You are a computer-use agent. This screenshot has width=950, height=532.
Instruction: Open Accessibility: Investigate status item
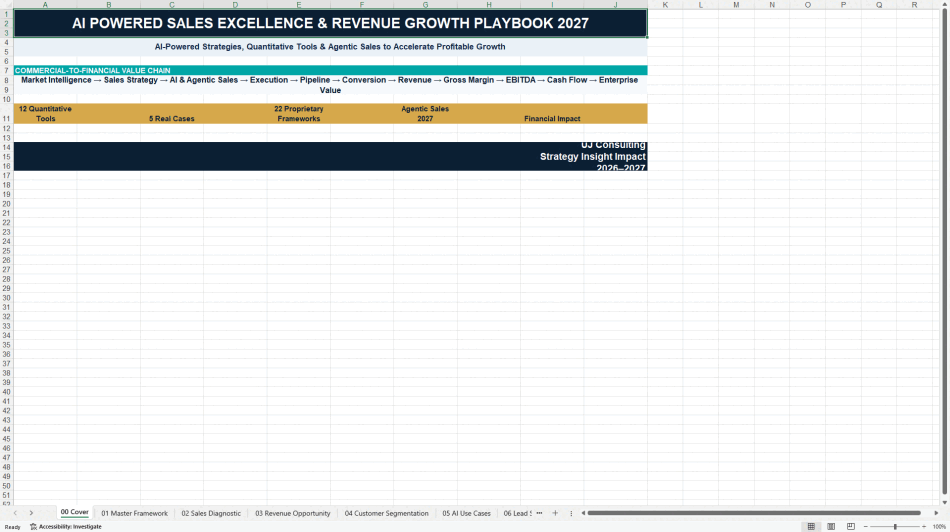pyautogui.click(x=65, y=527)
